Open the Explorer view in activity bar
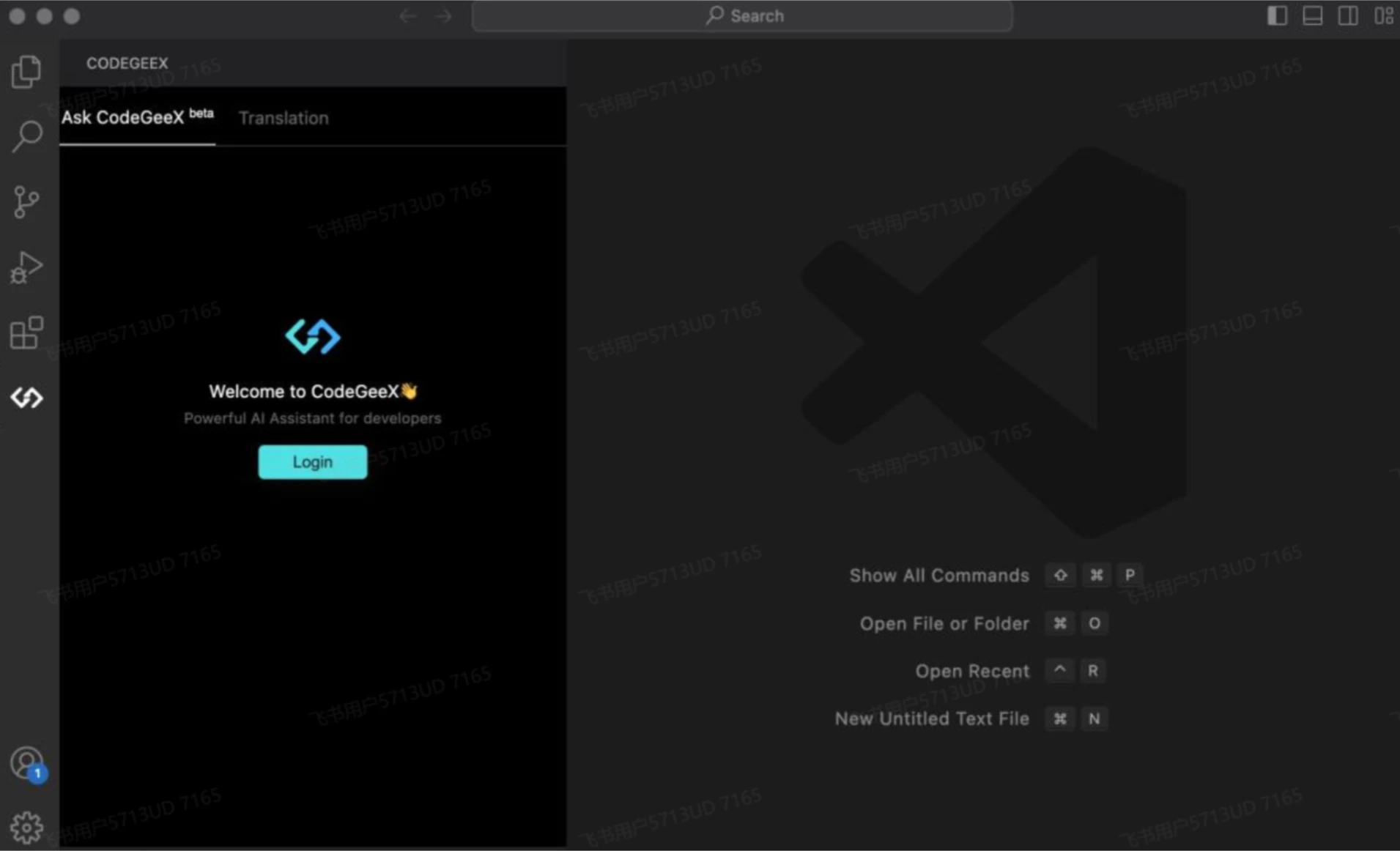1400x851 pixels. click(x=26, y=71)
